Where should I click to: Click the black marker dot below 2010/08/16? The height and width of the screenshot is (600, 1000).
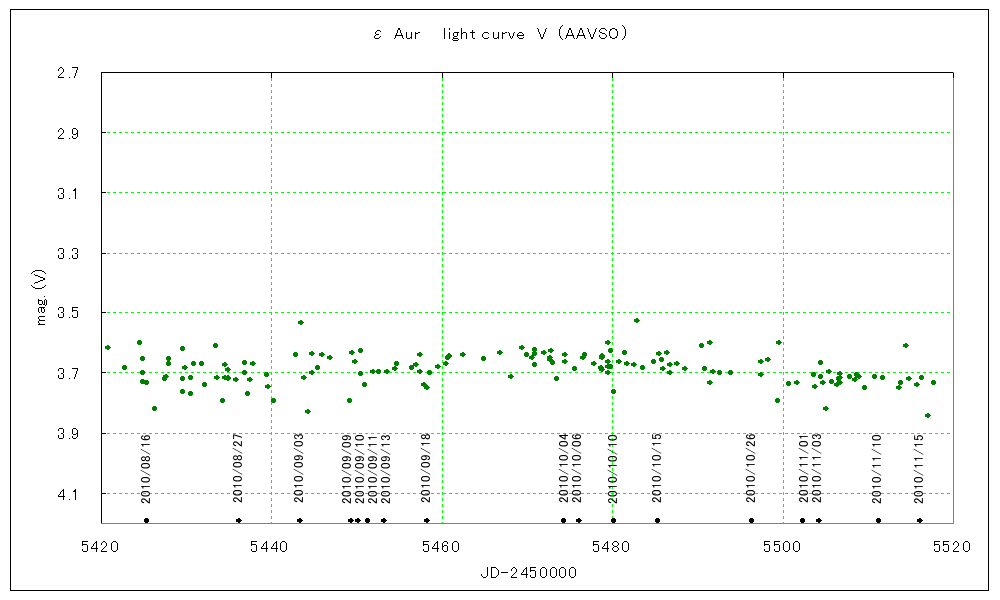click(146, 520)
